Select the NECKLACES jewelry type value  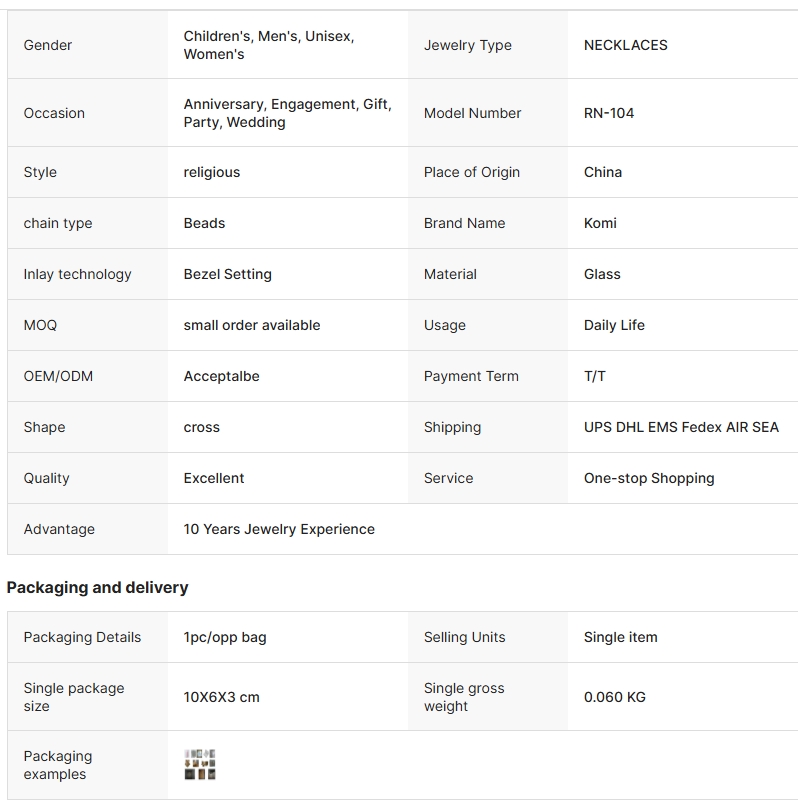click(x=625, y=45)
